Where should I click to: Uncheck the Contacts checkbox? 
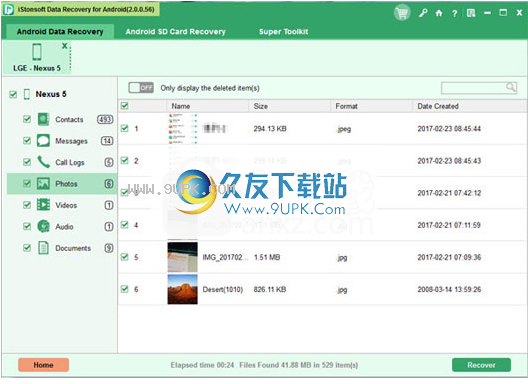click(x=27, y=119)
